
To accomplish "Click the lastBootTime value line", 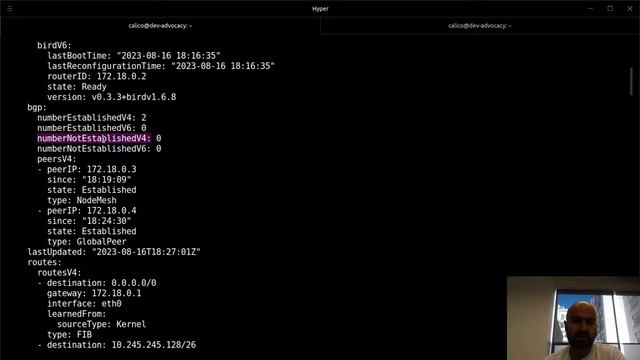I will coord(134,56).
